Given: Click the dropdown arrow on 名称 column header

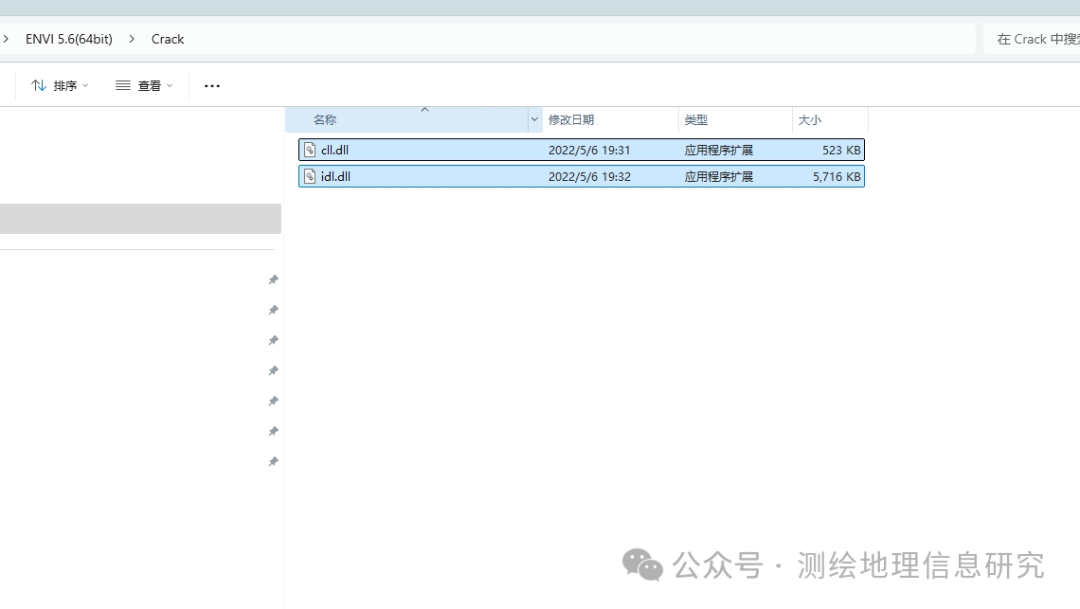Looking at the screenshot, I should tap(534, 119).
